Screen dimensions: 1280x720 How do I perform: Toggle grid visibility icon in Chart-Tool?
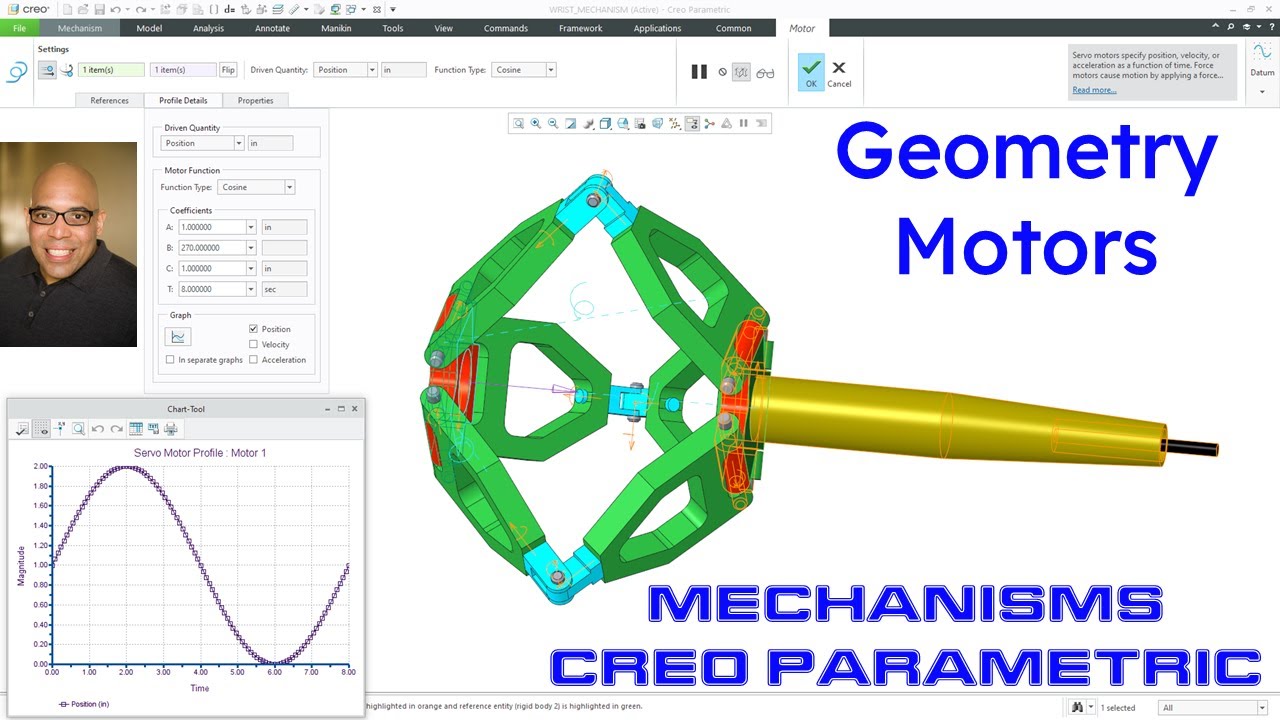click(x=41, y=429)
